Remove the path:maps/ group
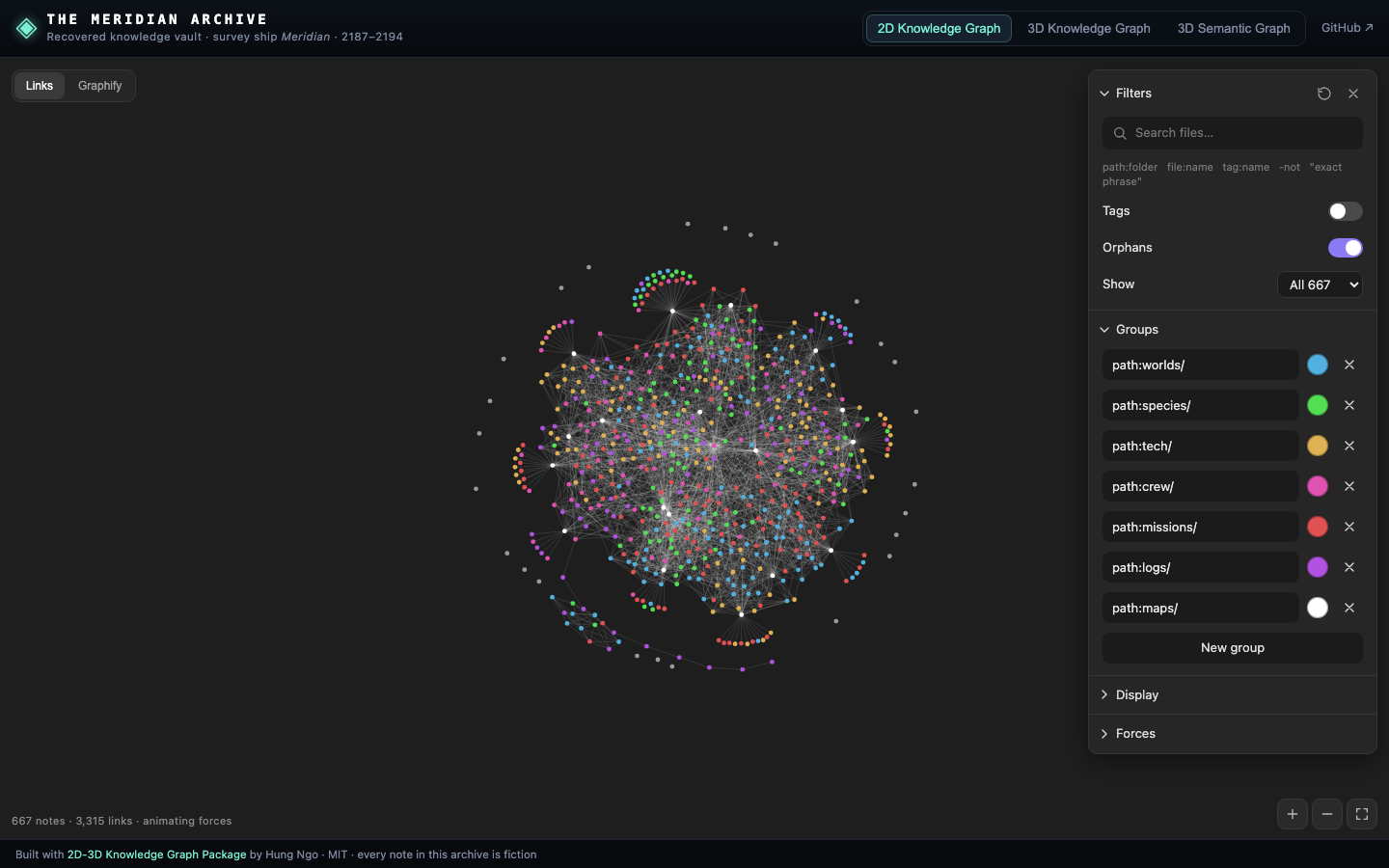 (x=1349, y=608)
